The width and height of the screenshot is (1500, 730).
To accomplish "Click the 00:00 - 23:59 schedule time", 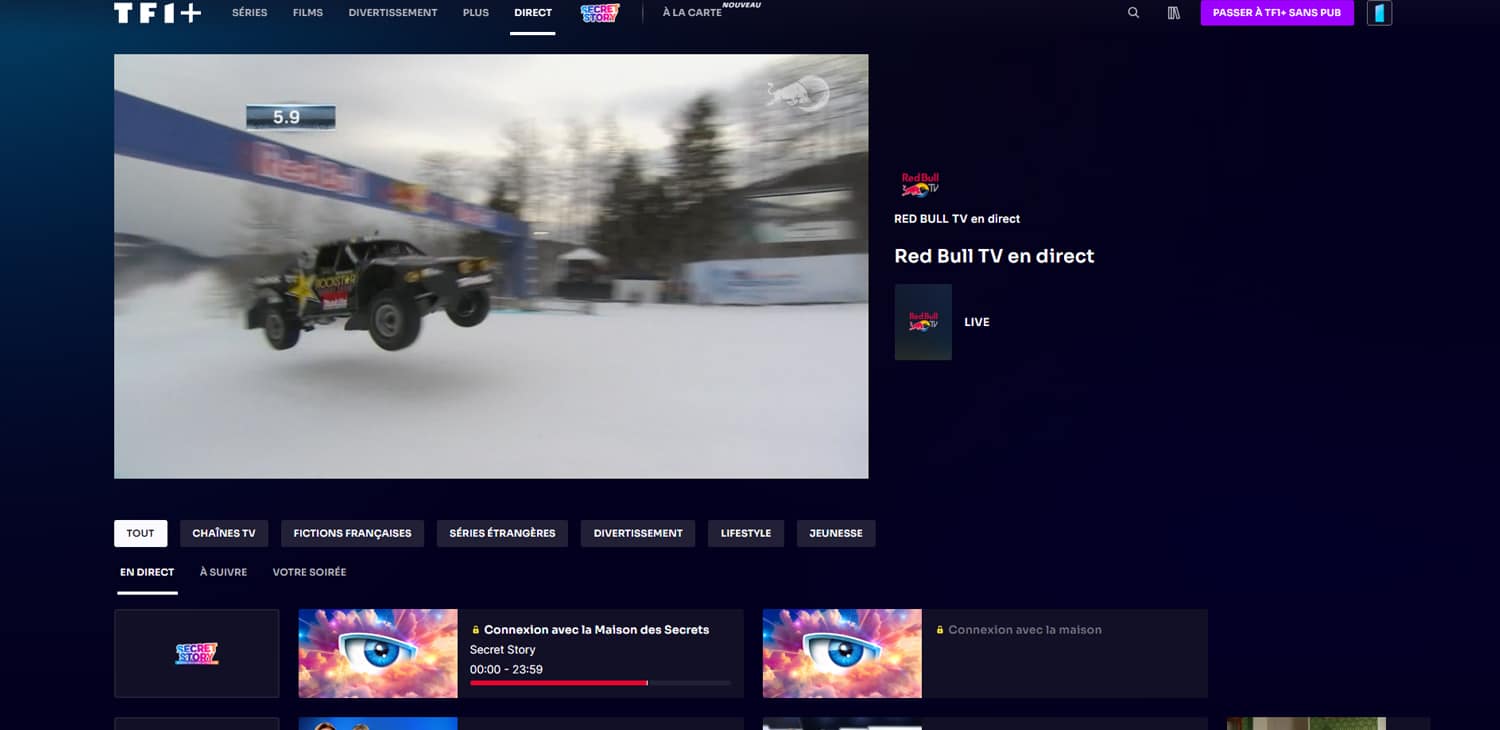I will coord(506,669).
